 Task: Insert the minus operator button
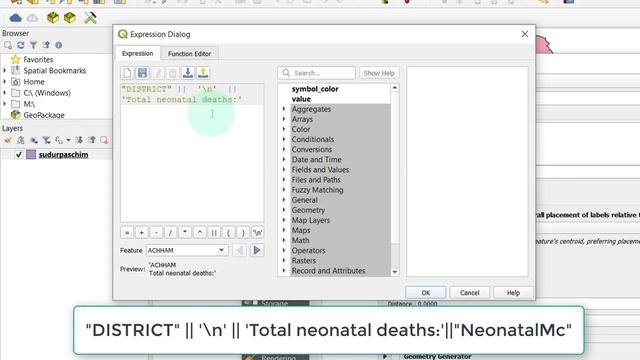(x=156, y=233)
